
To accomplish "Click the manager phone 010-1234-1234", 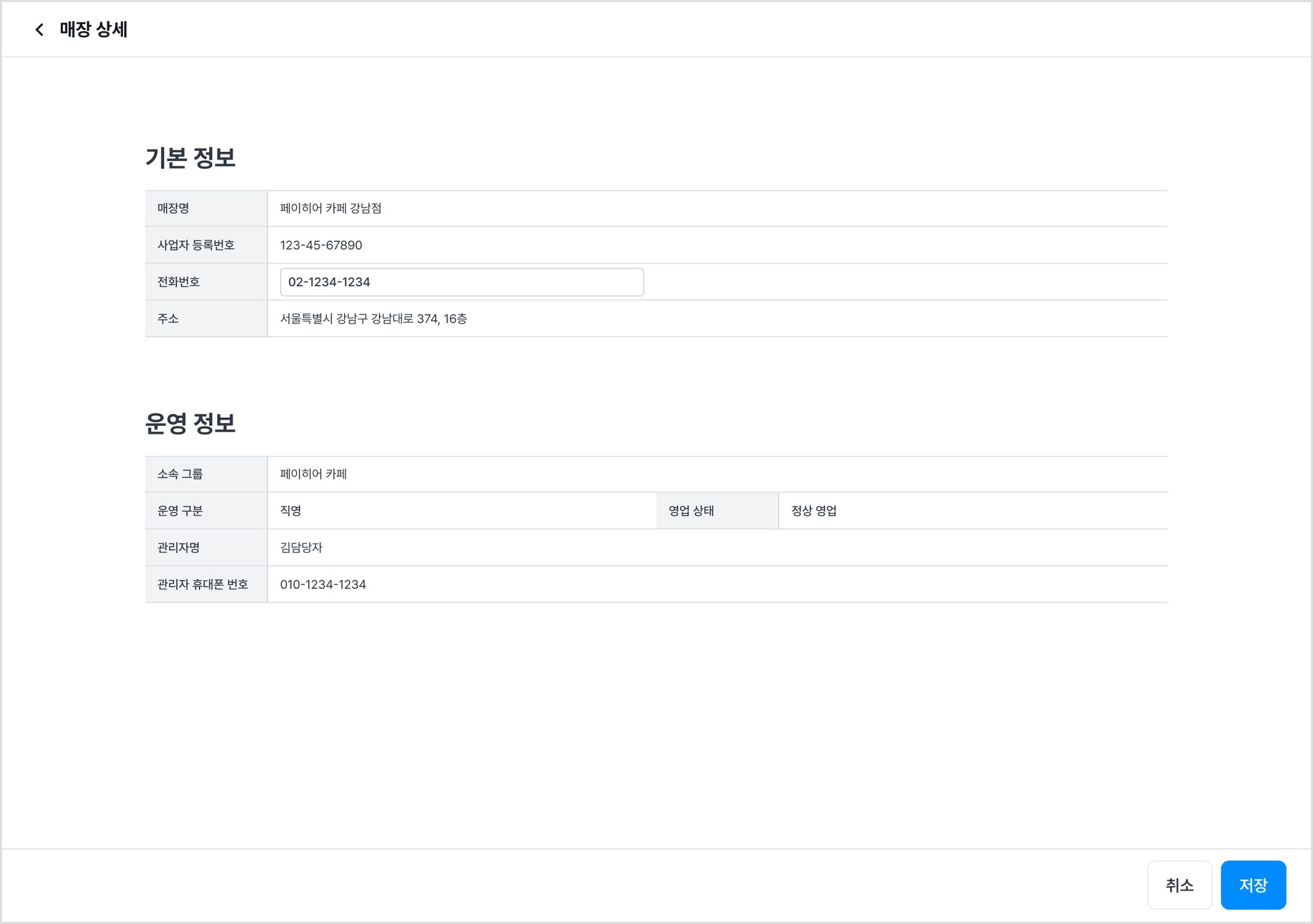I will 323,584.
